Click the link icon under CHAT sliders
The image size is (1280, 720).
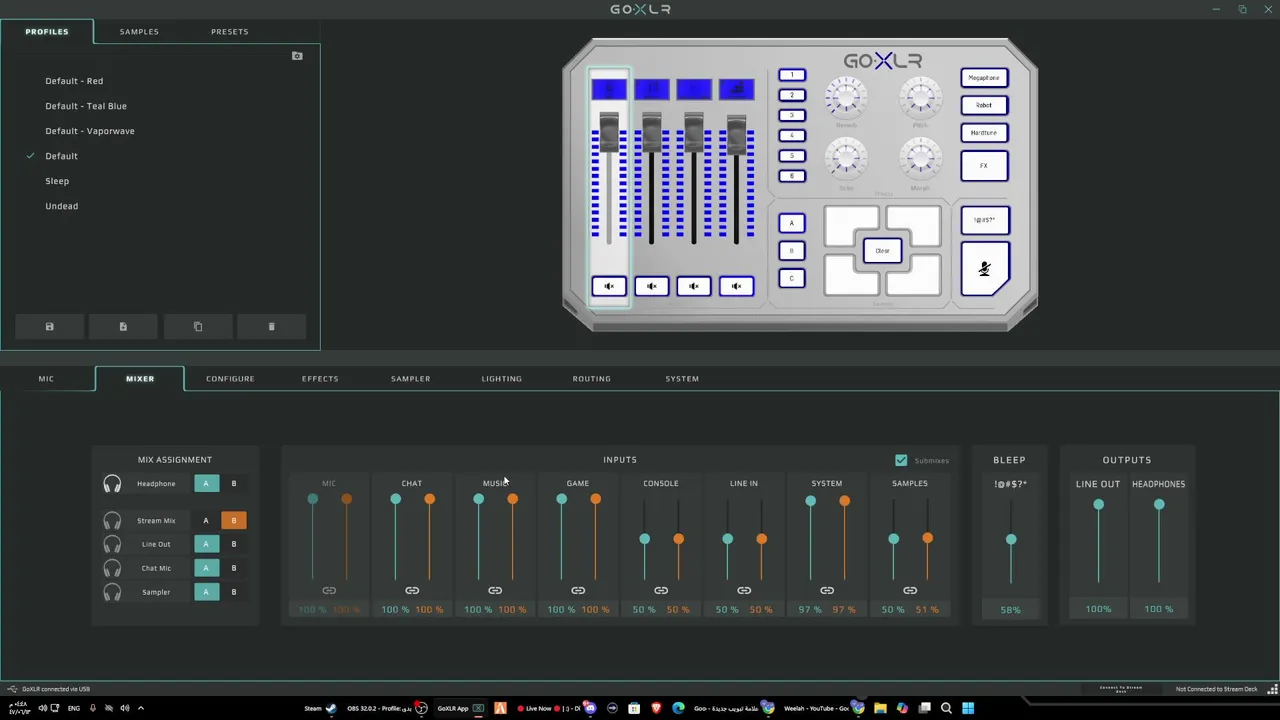pos(412,591)
